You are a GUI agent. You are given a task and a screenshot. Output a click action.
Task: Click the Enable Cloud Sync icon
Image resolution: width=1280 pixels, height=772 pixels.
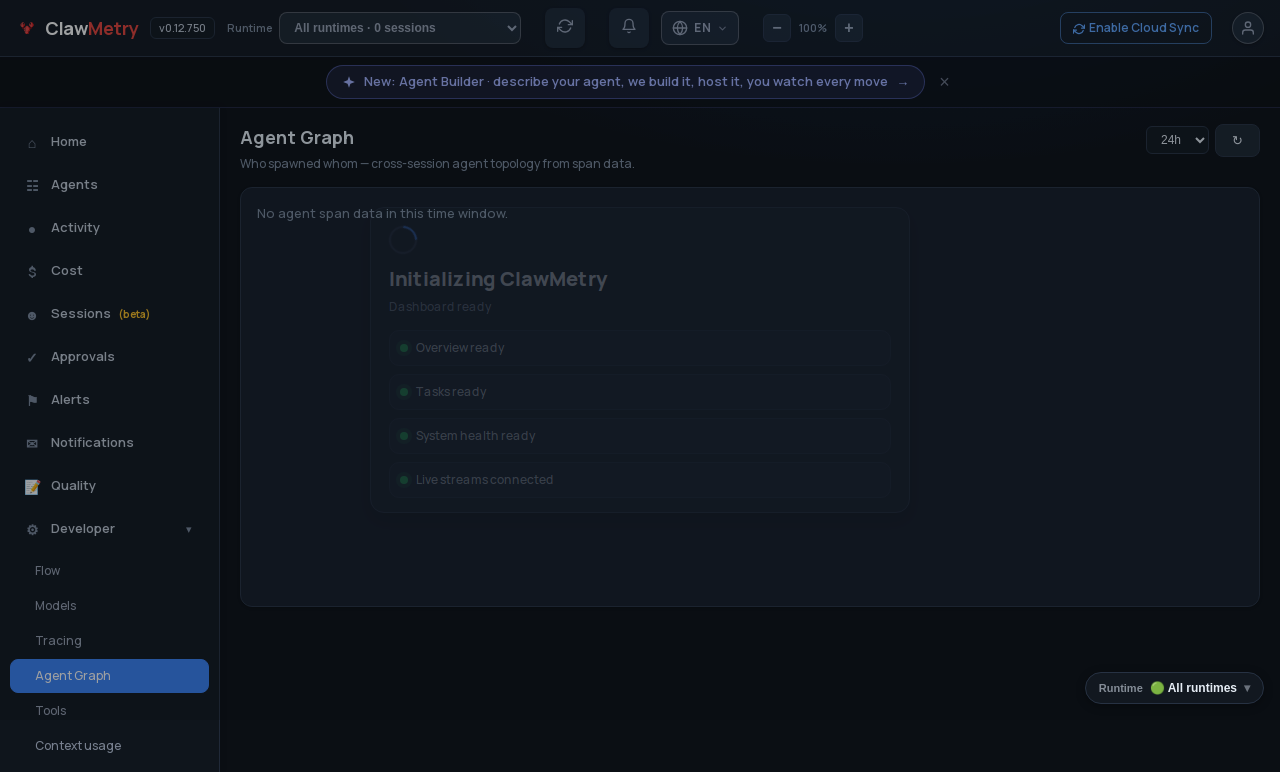(1079, 28)
